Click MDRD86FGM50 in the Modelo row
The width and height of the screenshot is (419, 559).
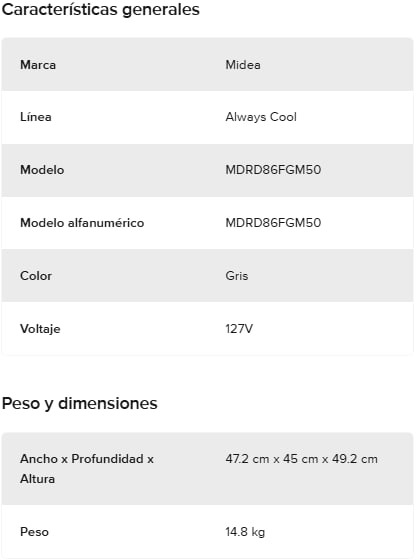coord(273,170)
